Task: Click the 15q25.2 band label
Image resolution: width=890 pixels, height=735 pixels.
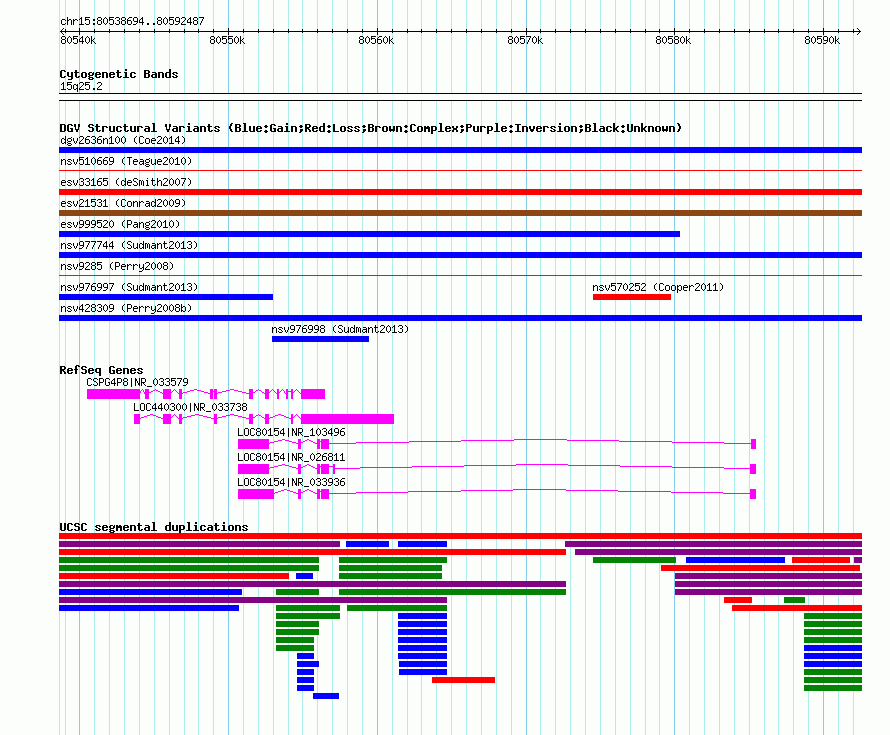Action: coord(81,86)
